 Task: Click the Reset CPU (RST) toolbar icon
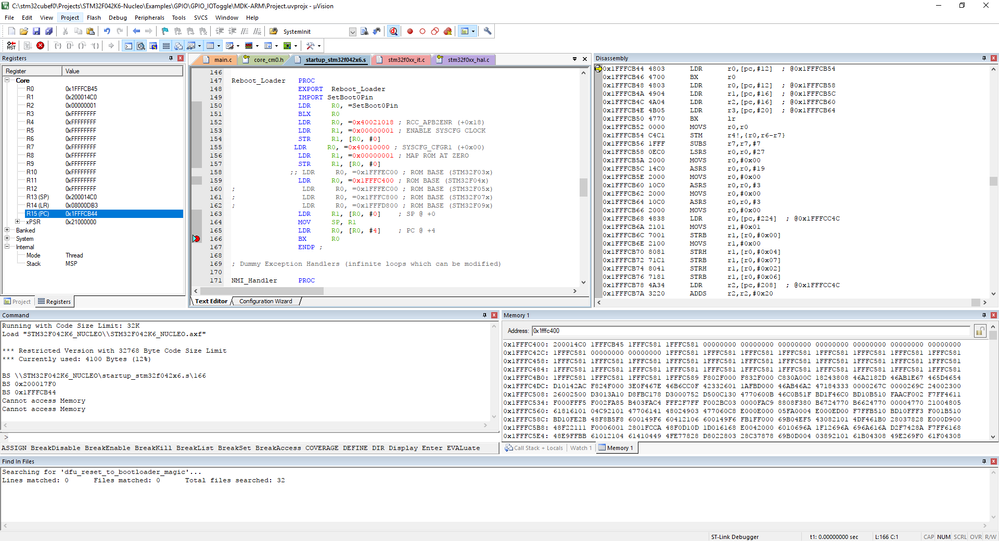pyautogui.click(x=11, y=46)
